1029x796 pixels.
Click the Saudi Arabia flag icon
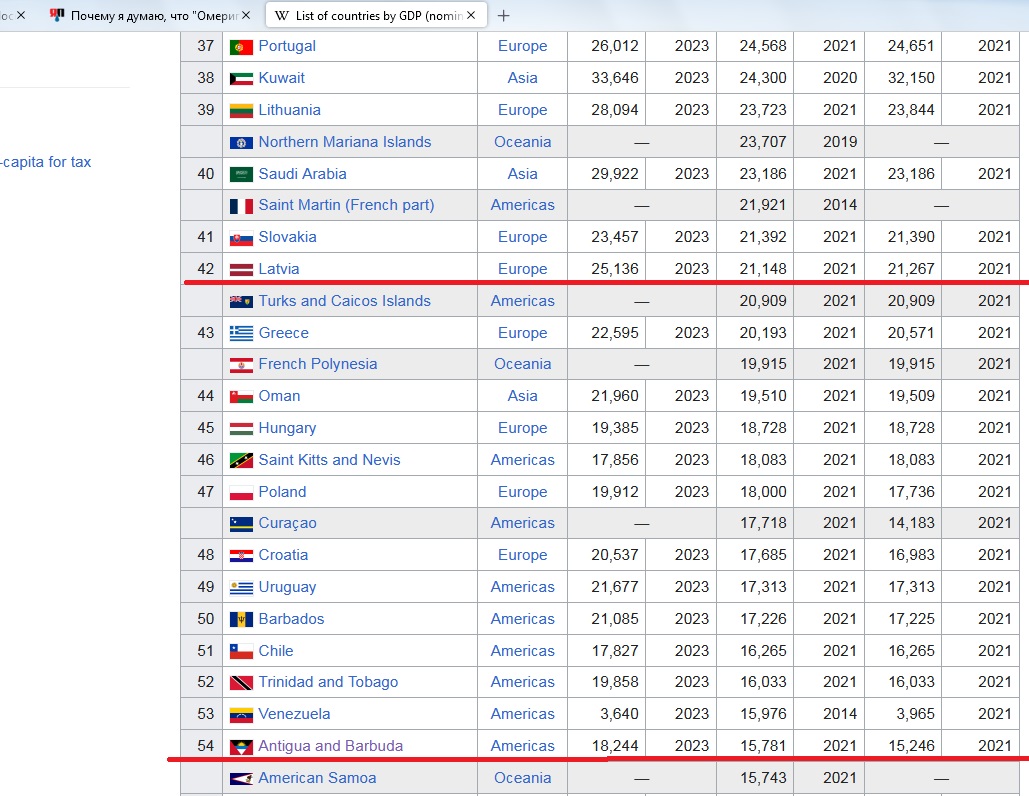coord(241,175)
